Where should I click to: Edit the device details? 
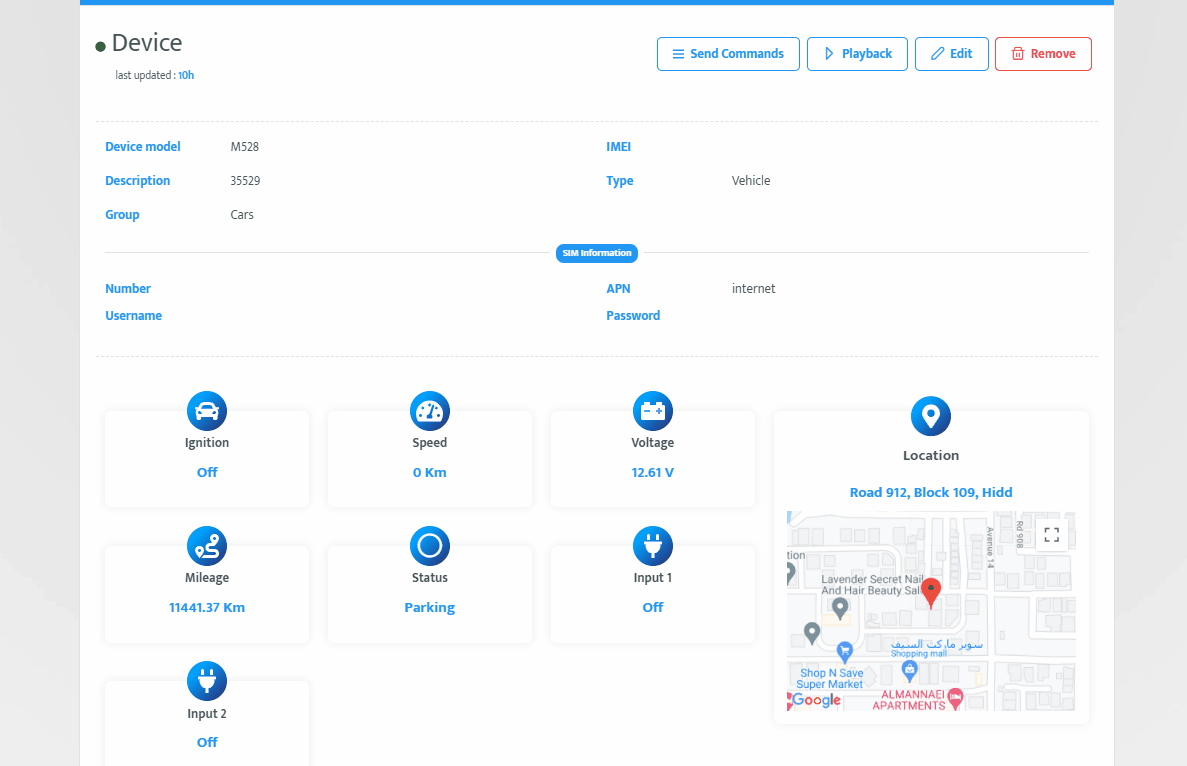click(x=951, y=54)
